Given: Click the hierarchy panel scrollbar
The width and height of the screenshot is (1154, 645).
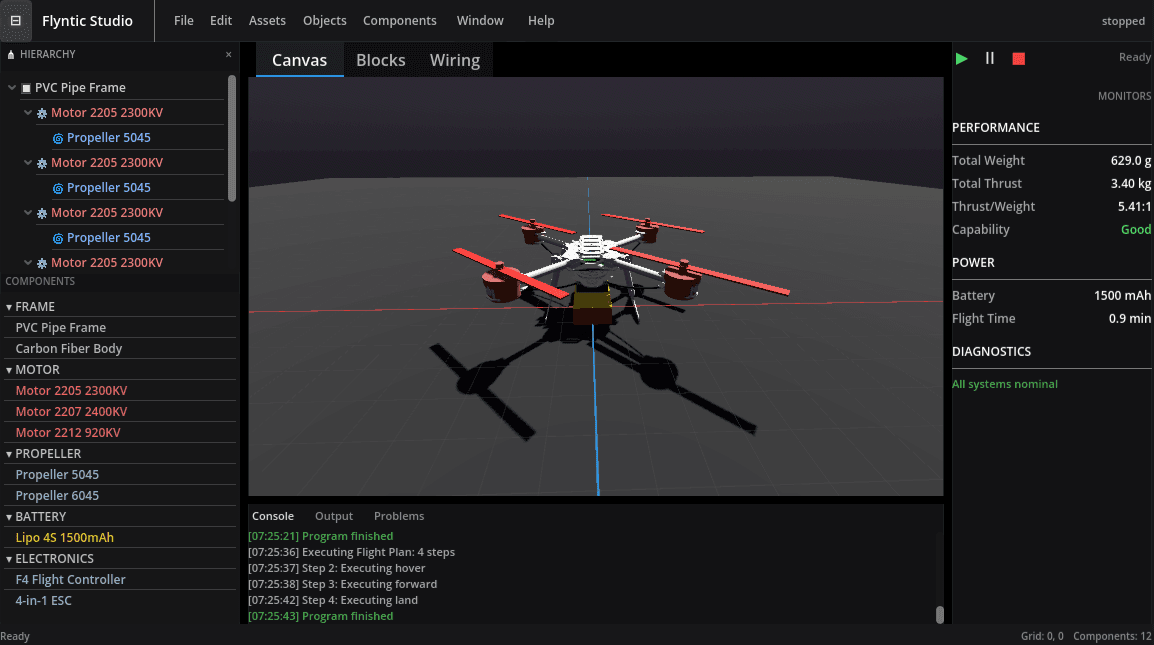Looking at the screenshot, I should click(232, 138).
